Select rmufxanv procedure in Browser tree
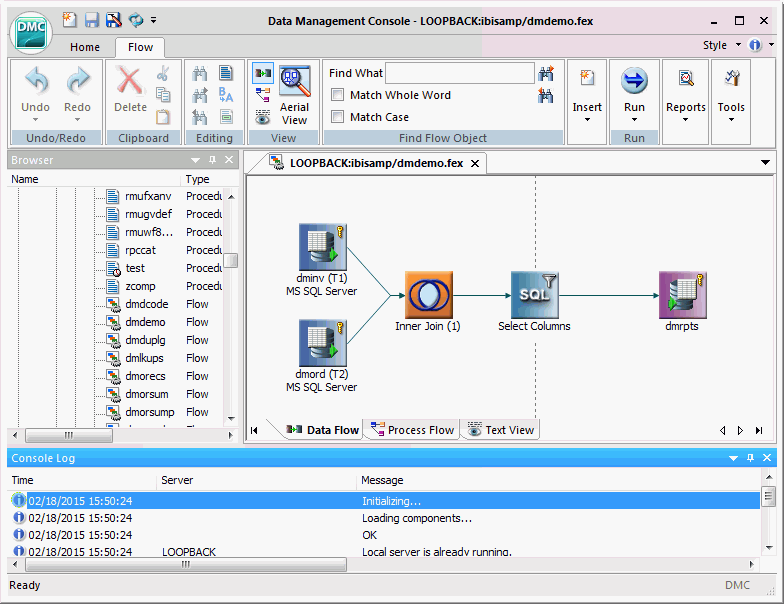 (148, 196)
